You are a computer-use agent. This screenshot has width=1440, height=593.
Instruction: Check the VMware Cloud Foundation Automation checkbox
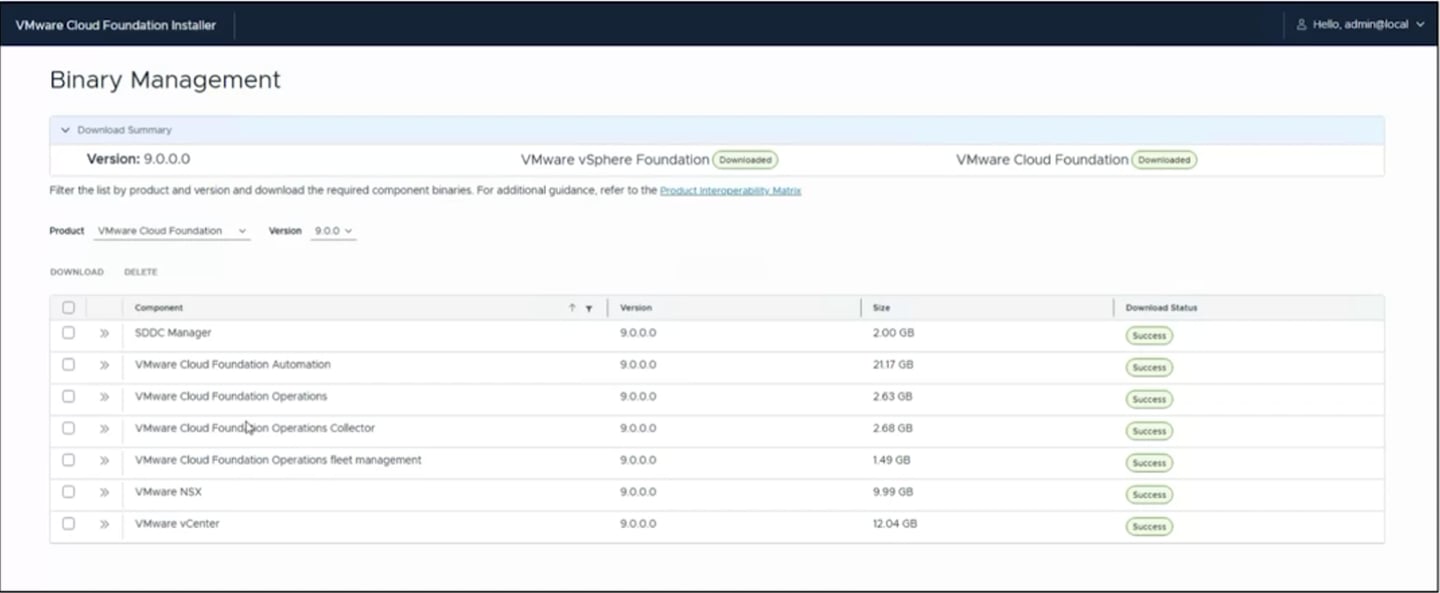tap(68, 365)
